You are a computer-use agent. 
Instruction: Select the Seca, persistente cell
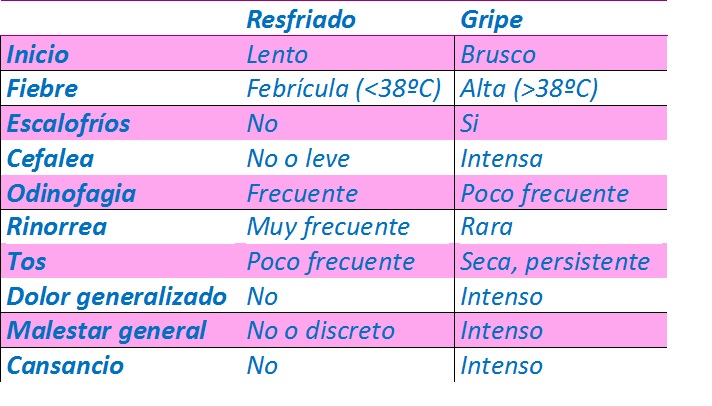pyautogui.click(x=555, y=262)
